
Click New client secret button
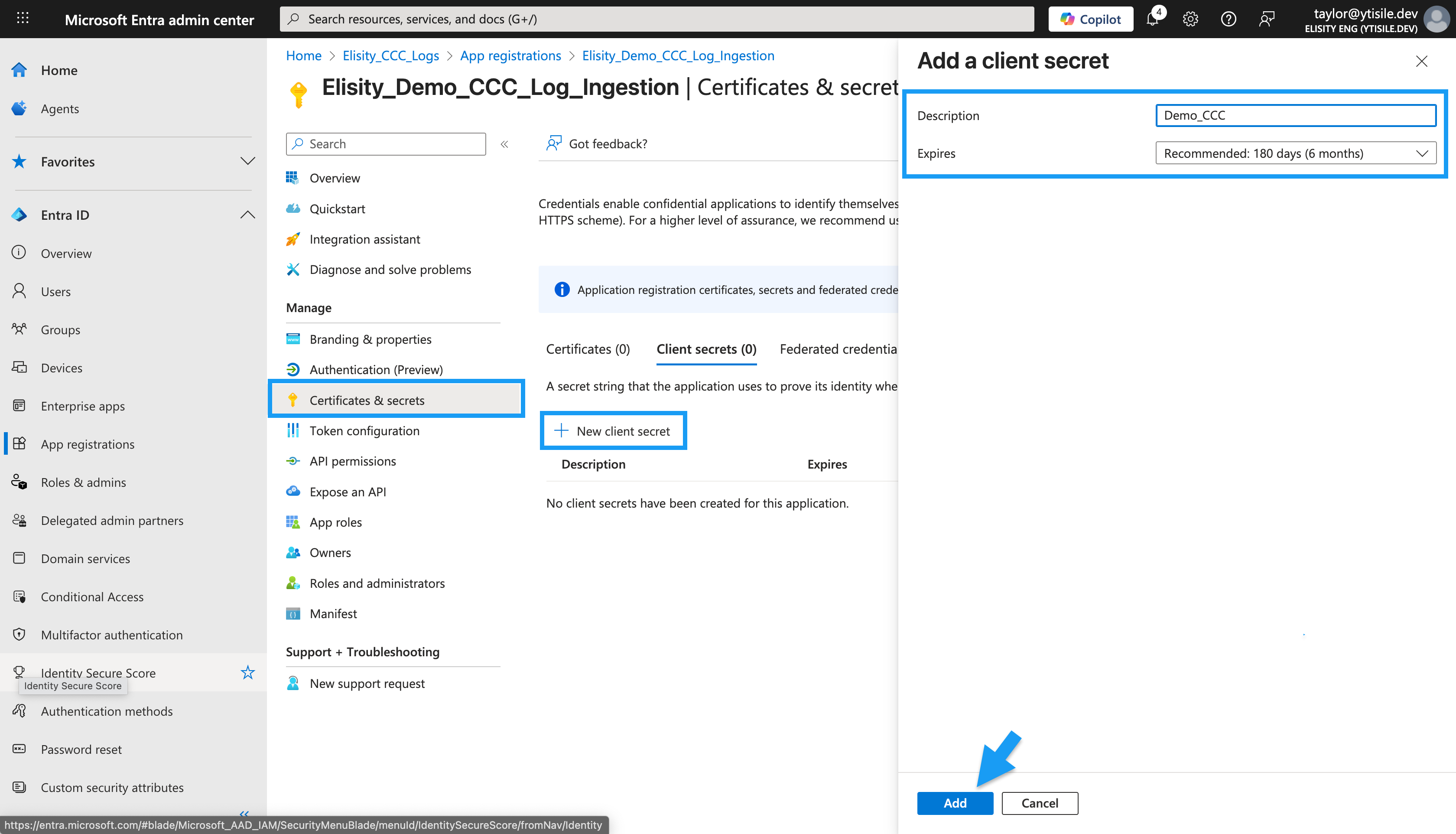(x=613, y=431)
